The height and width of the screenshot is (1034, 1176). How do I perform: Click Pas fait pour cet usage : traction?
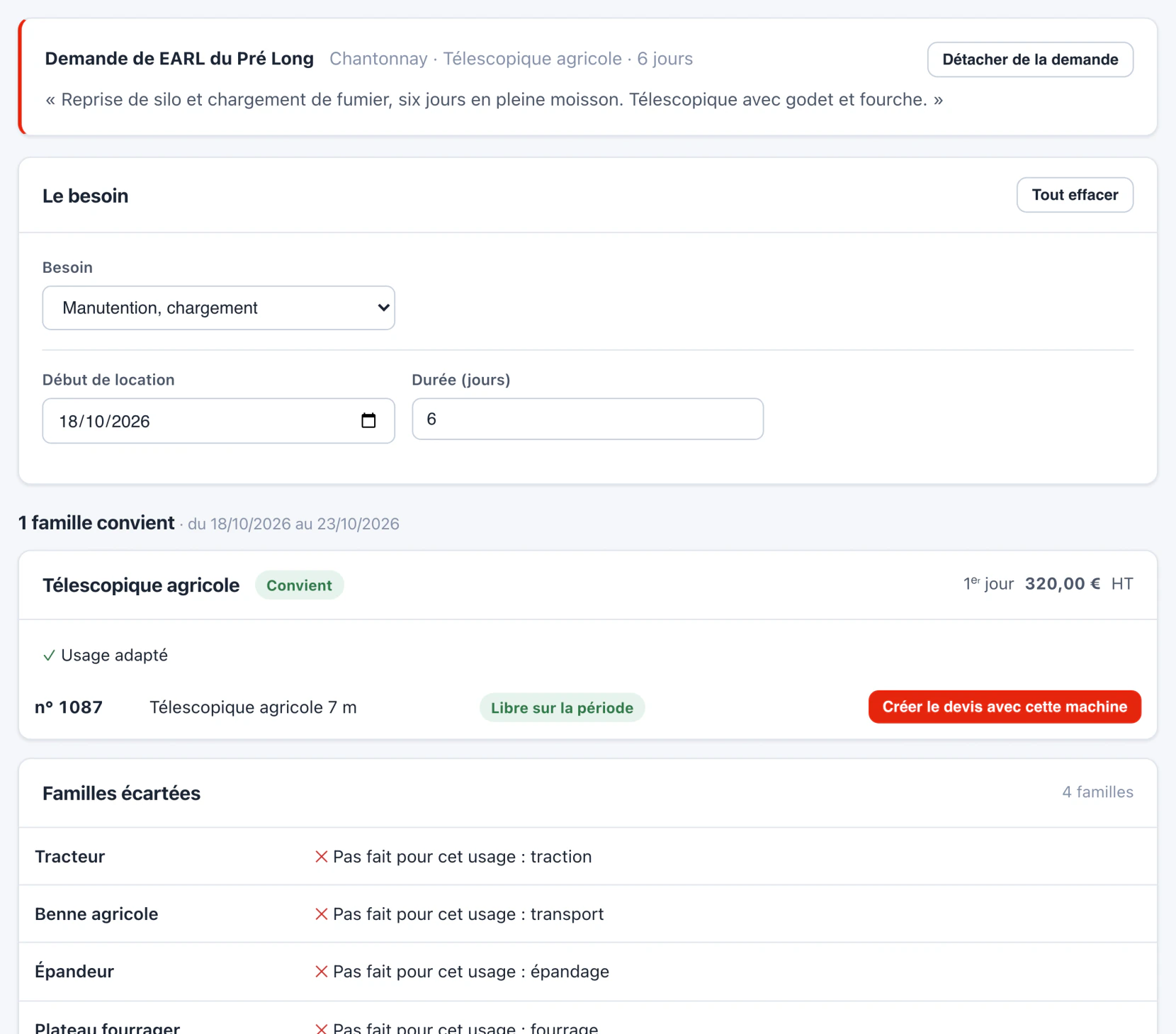[462, 857]
